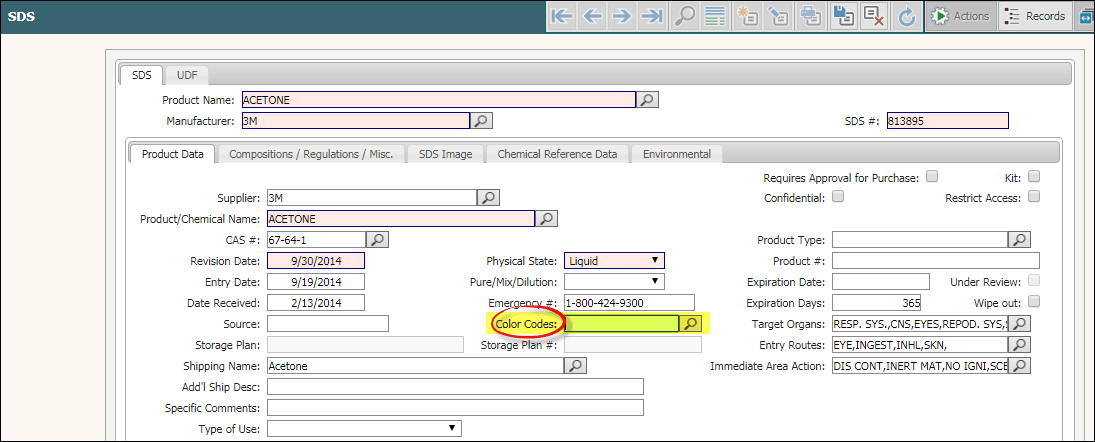
Task: Enable the Restrict Access checkbox
Action: tap(1034, 196)
